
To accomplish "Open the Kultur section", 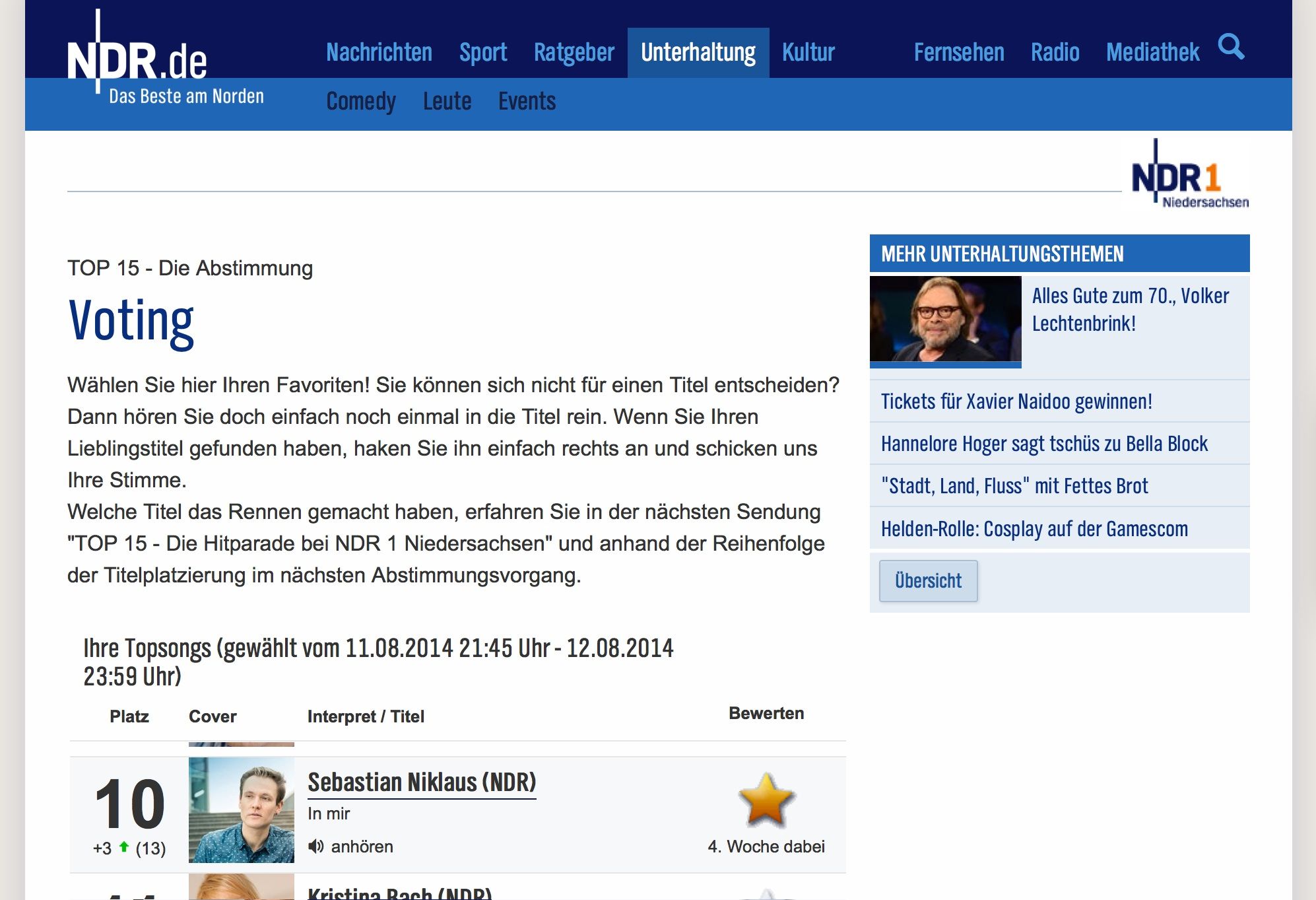I will [x=808, y=53].
